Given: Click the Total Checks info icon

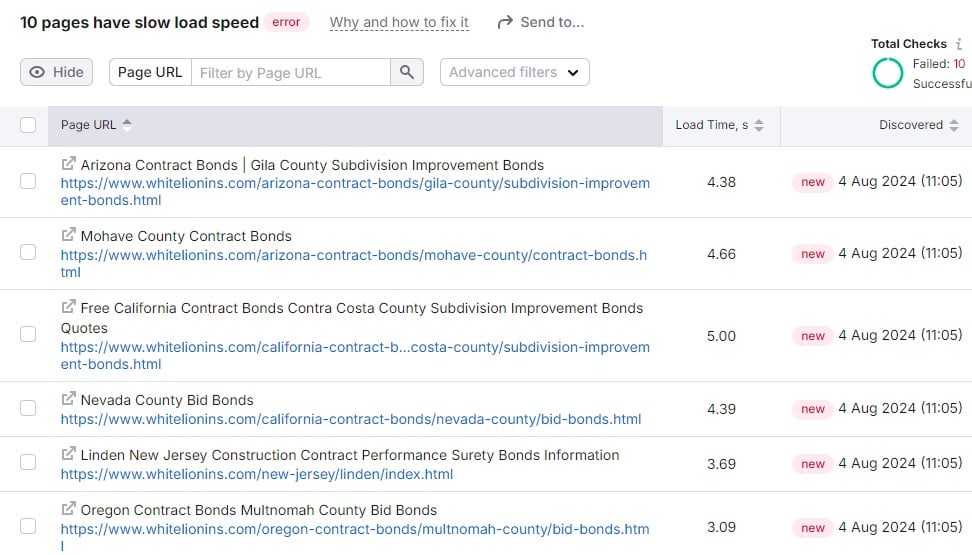Looking at the screenshot, I should click(x=959, y=44).
